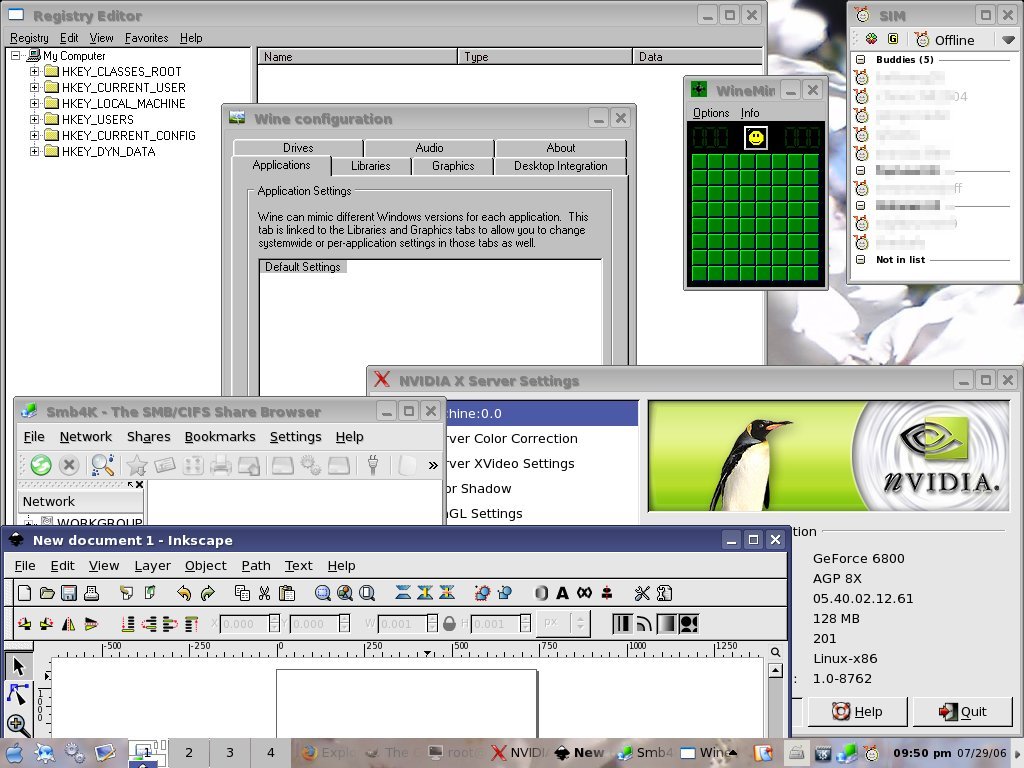The width and height of the screenshot is (1024, 768).
Task: Switch to virtual desktop 4 in pager
Action: pos(270,752)
